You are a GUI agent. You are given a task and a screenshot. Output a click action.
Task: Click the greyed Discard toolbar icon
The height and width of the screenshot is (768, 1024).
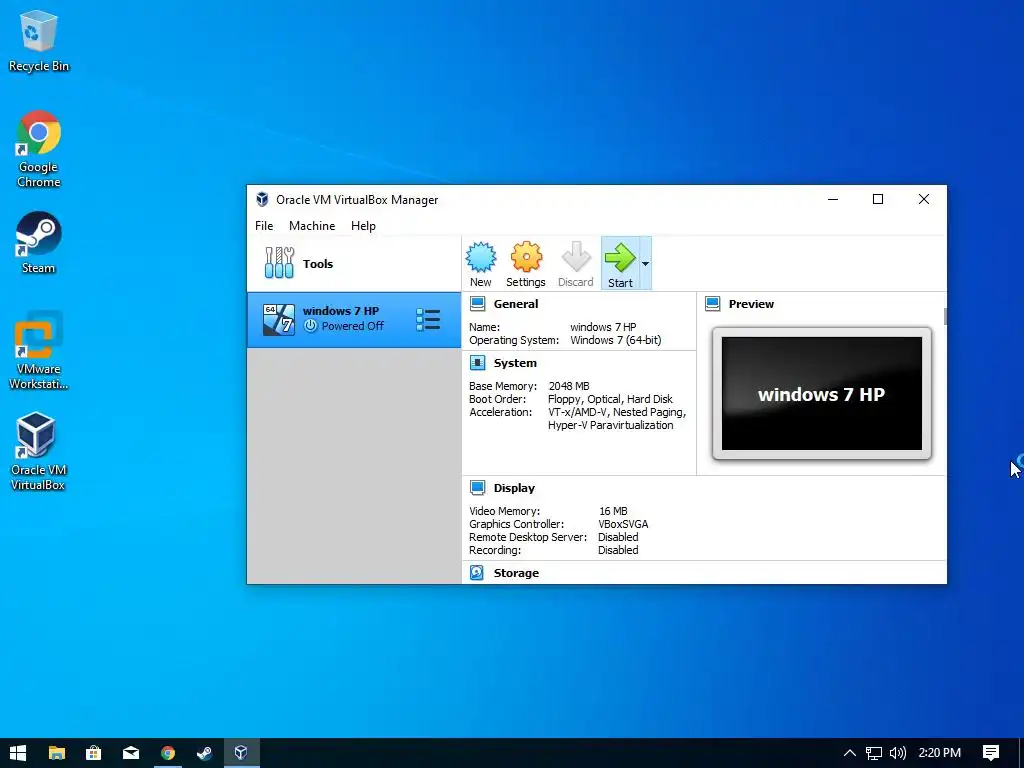(575, 264)
